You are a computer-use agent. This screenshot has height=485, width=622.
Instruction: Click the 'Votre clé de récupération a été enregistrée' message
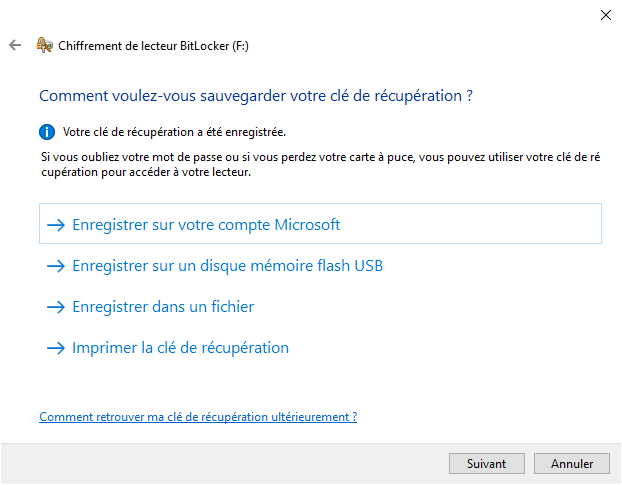click(x=174, y=131)
